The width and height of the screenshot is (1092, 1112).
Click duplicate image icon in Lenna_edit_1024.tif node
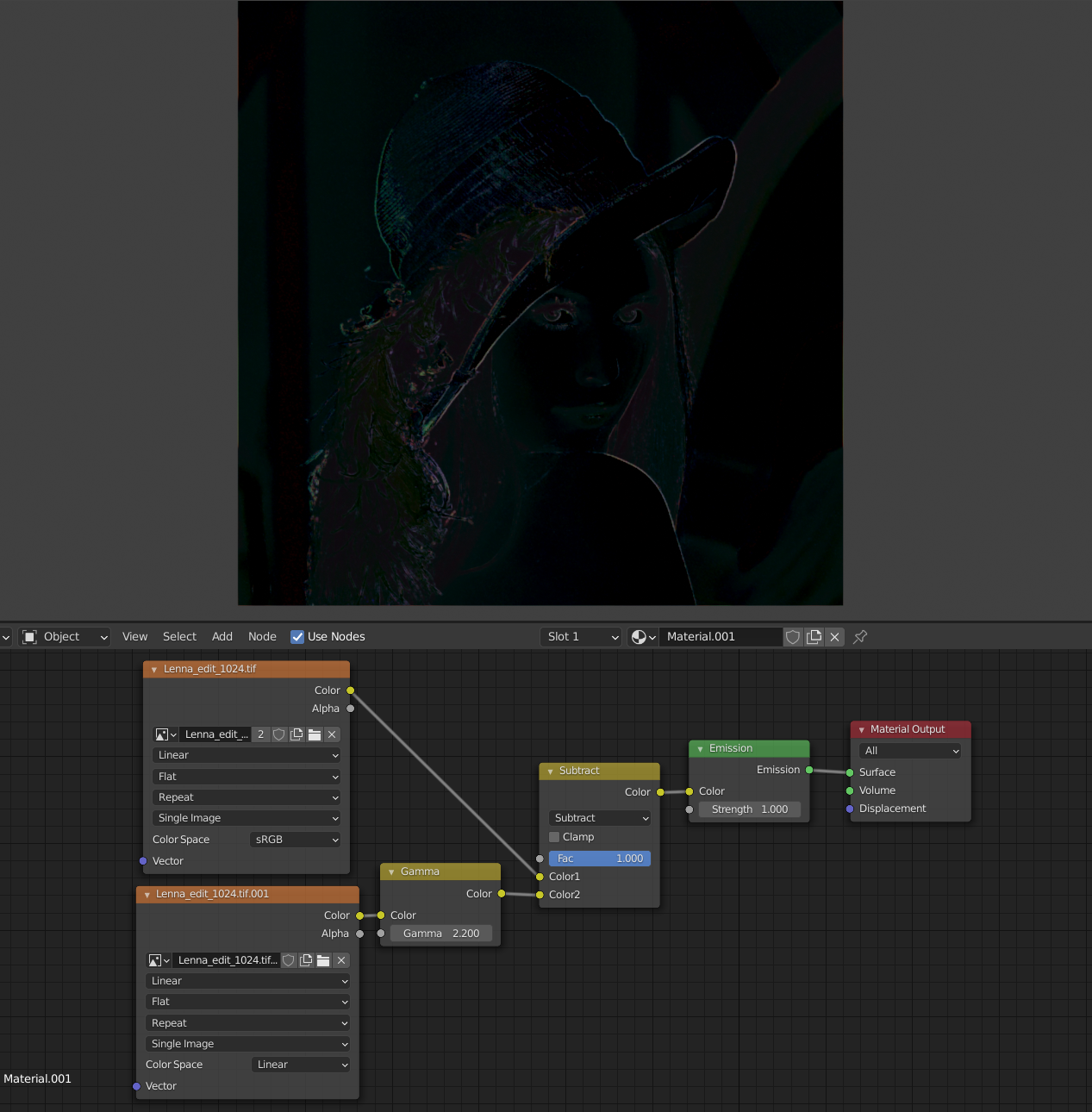(x=296, y=734)
